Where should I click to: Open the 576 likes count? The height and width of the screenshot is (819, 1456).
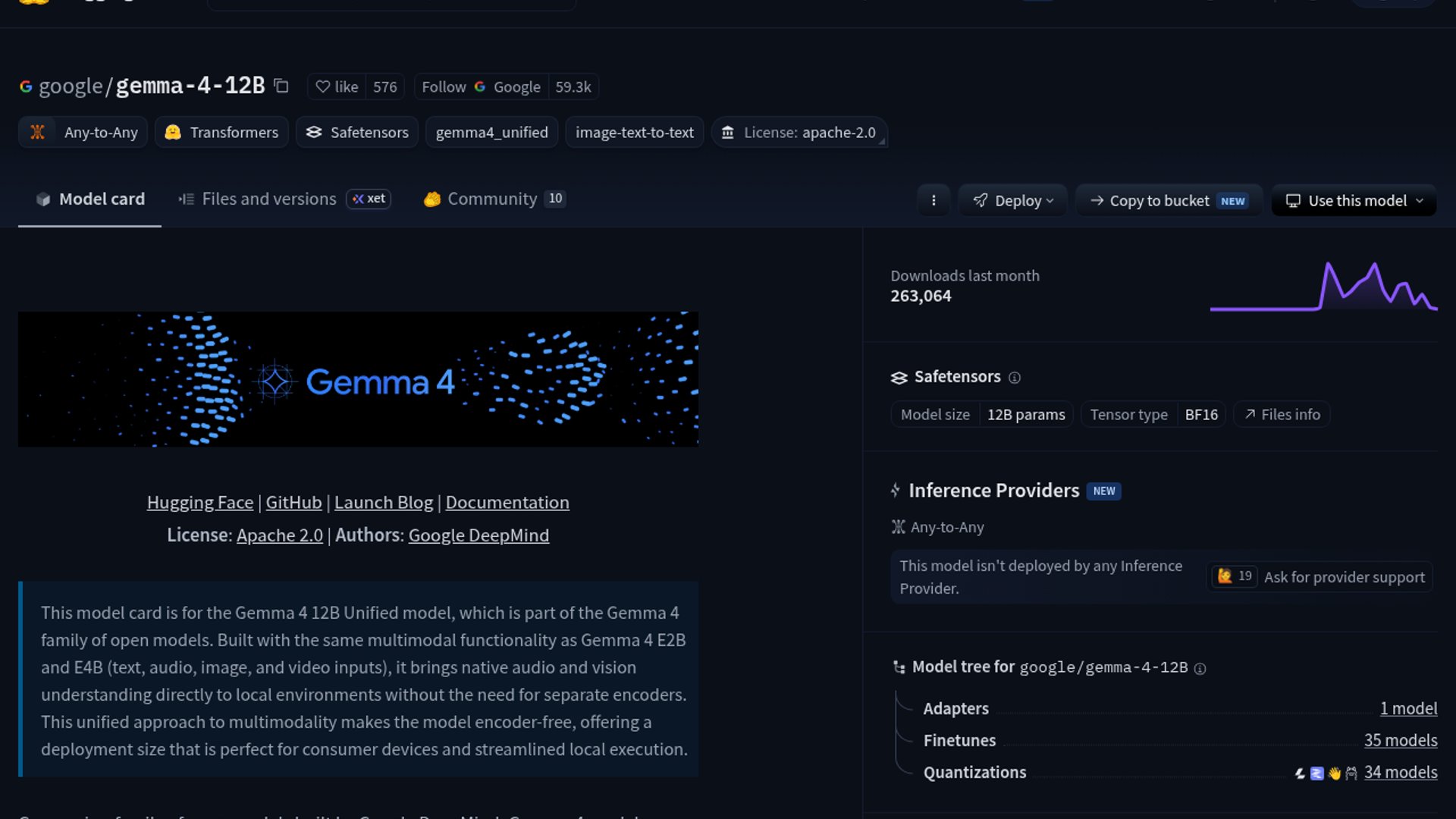385,87
